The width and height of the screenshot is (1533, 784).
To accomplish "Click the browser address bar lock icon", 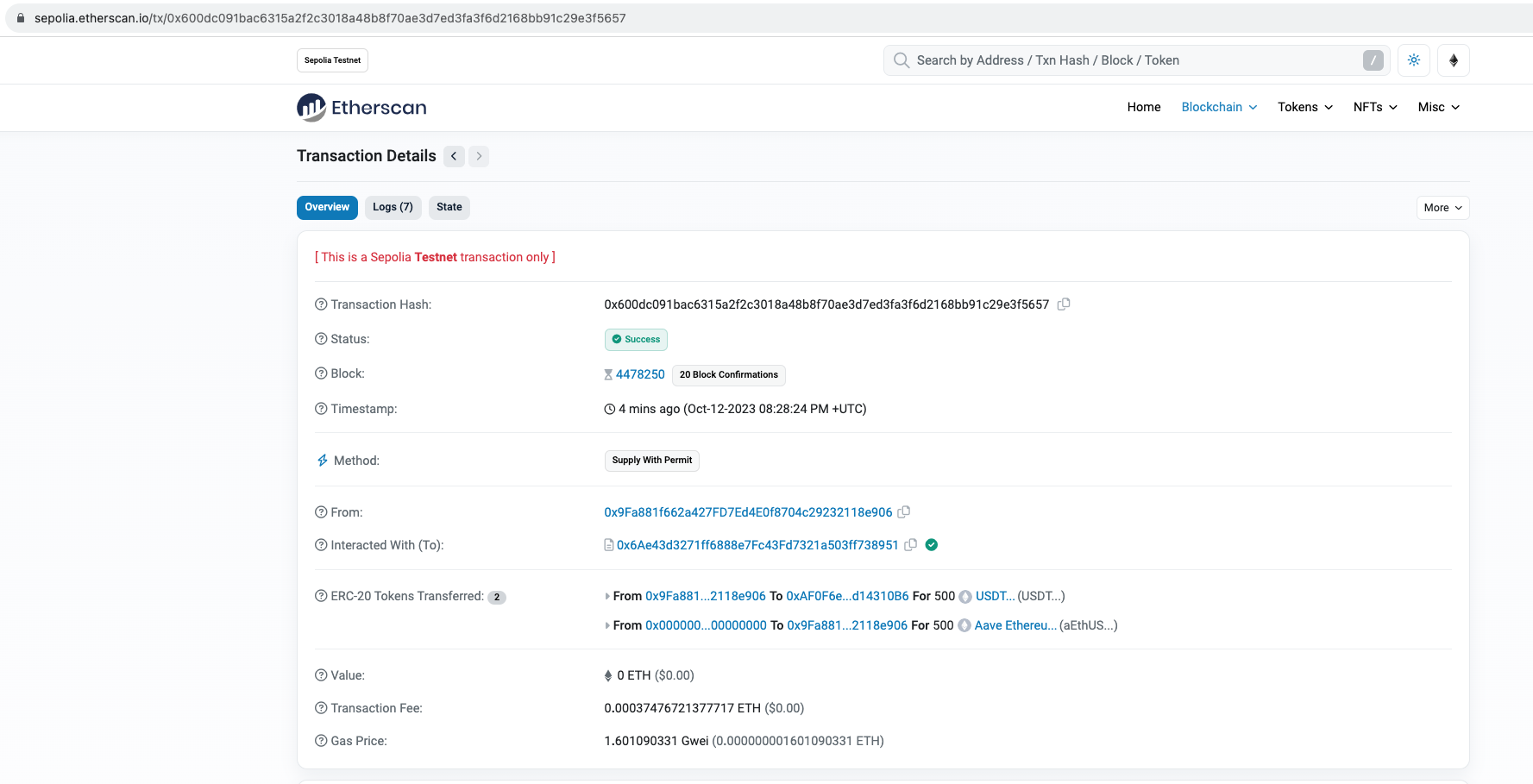I will (21, 18).
